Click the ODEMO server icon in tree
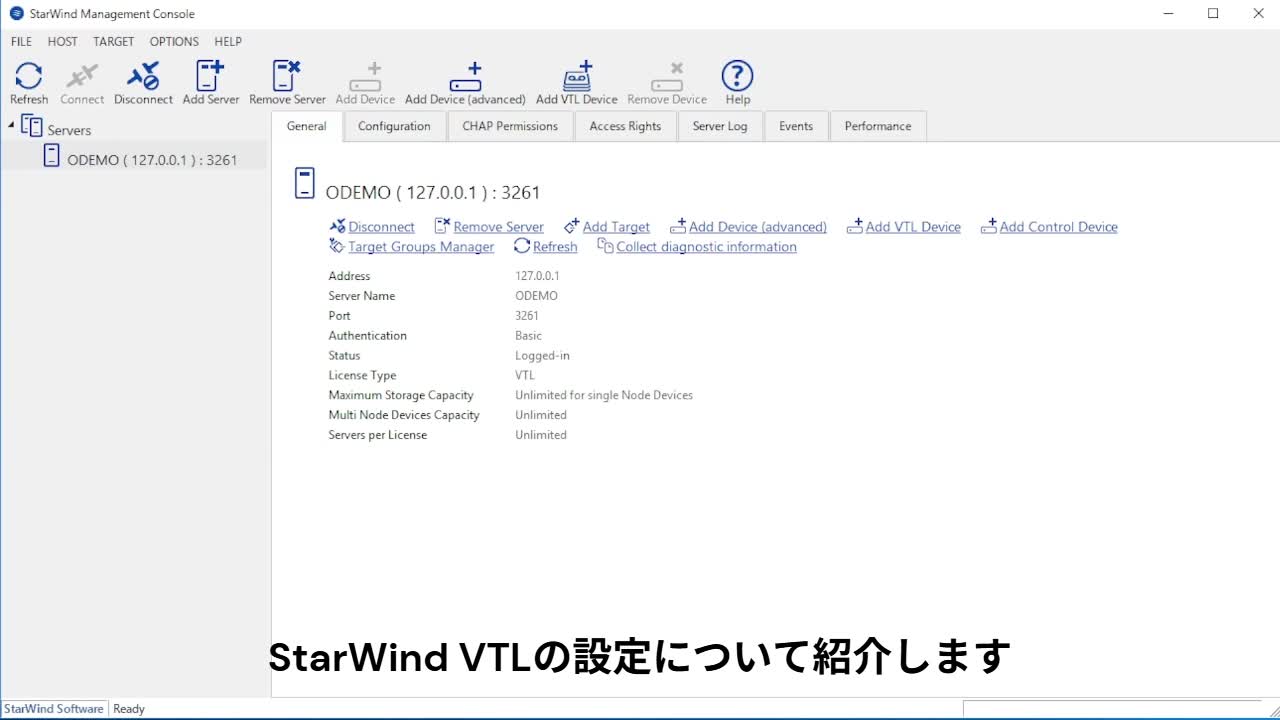The width and height of the screenshot is (1280, 720). (x=52, y=156)
